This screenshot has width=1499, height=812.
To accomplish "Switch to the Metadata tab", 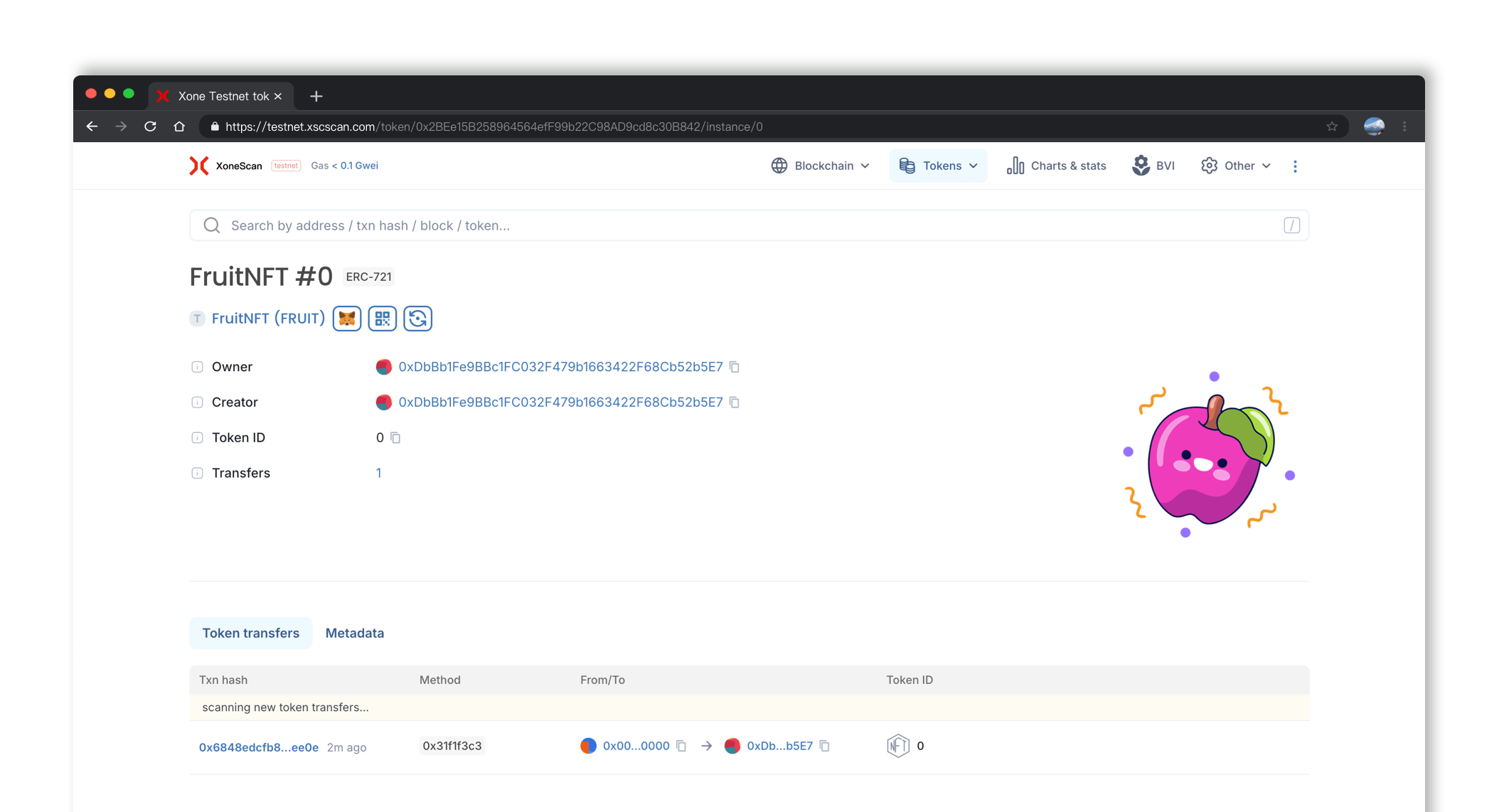I will click(x=354, y=633).
